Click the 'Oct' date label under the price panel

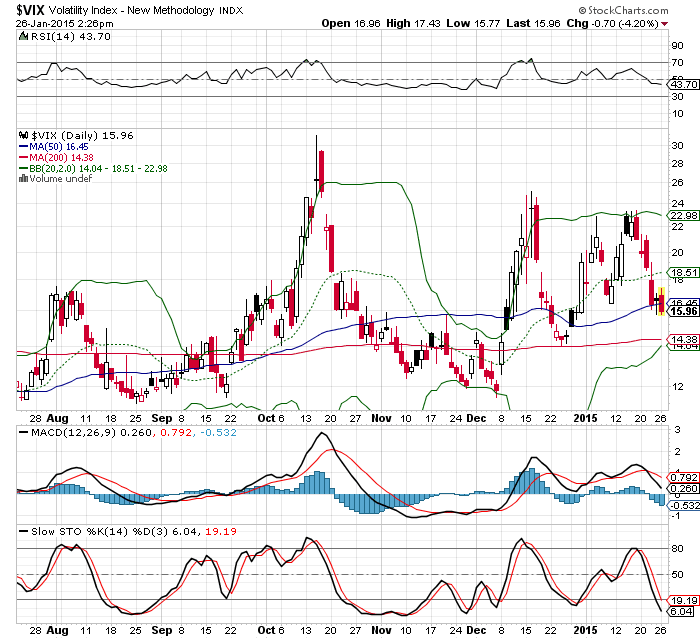(266, 418)
